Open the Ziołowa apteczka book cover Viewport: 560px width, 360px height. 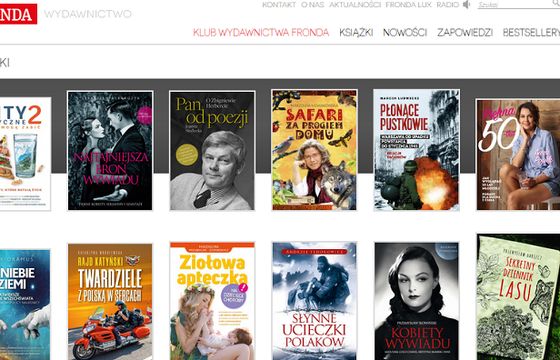coord(212,301)
